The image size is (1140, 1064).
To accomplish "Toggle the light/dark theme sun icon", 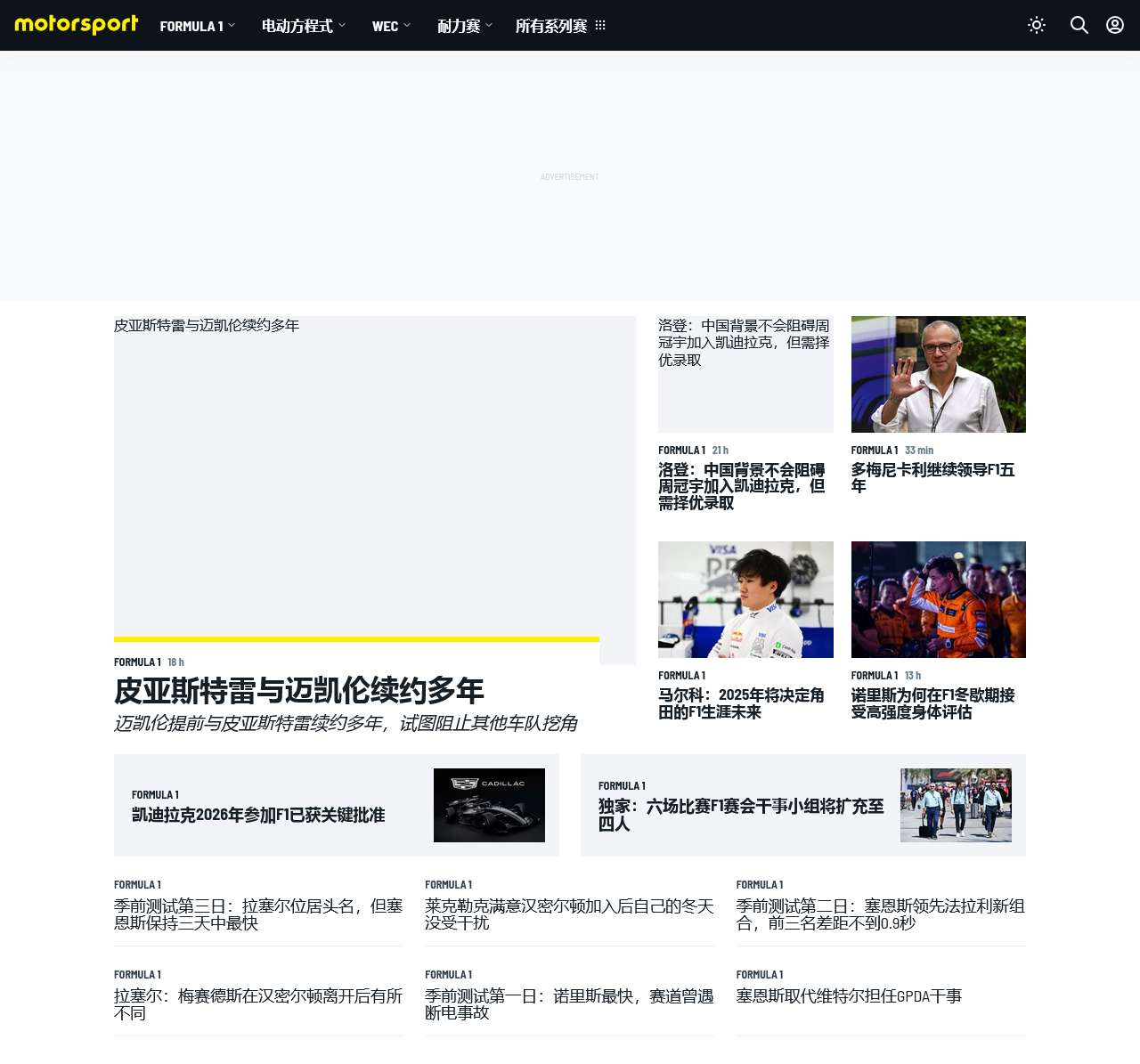I will [x=1037, y=25].
